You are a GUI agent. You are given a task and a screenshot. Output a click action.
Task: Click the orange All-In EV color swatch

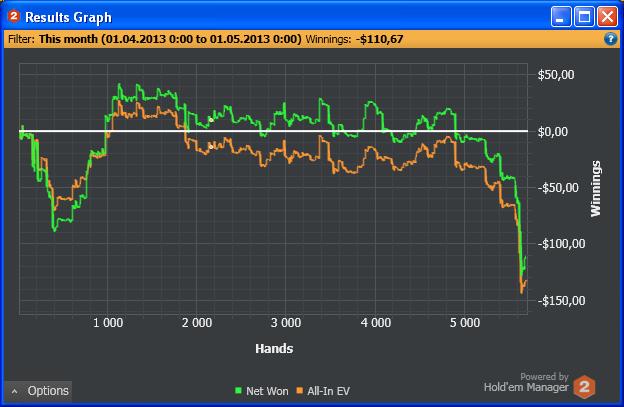point(300,391)
